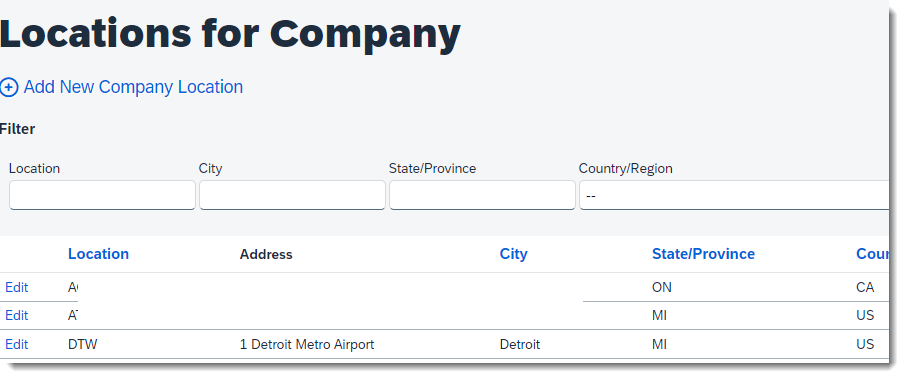Focus the State/Province filter field
Viewport: 904px width, 378px height.
[482, 195]
